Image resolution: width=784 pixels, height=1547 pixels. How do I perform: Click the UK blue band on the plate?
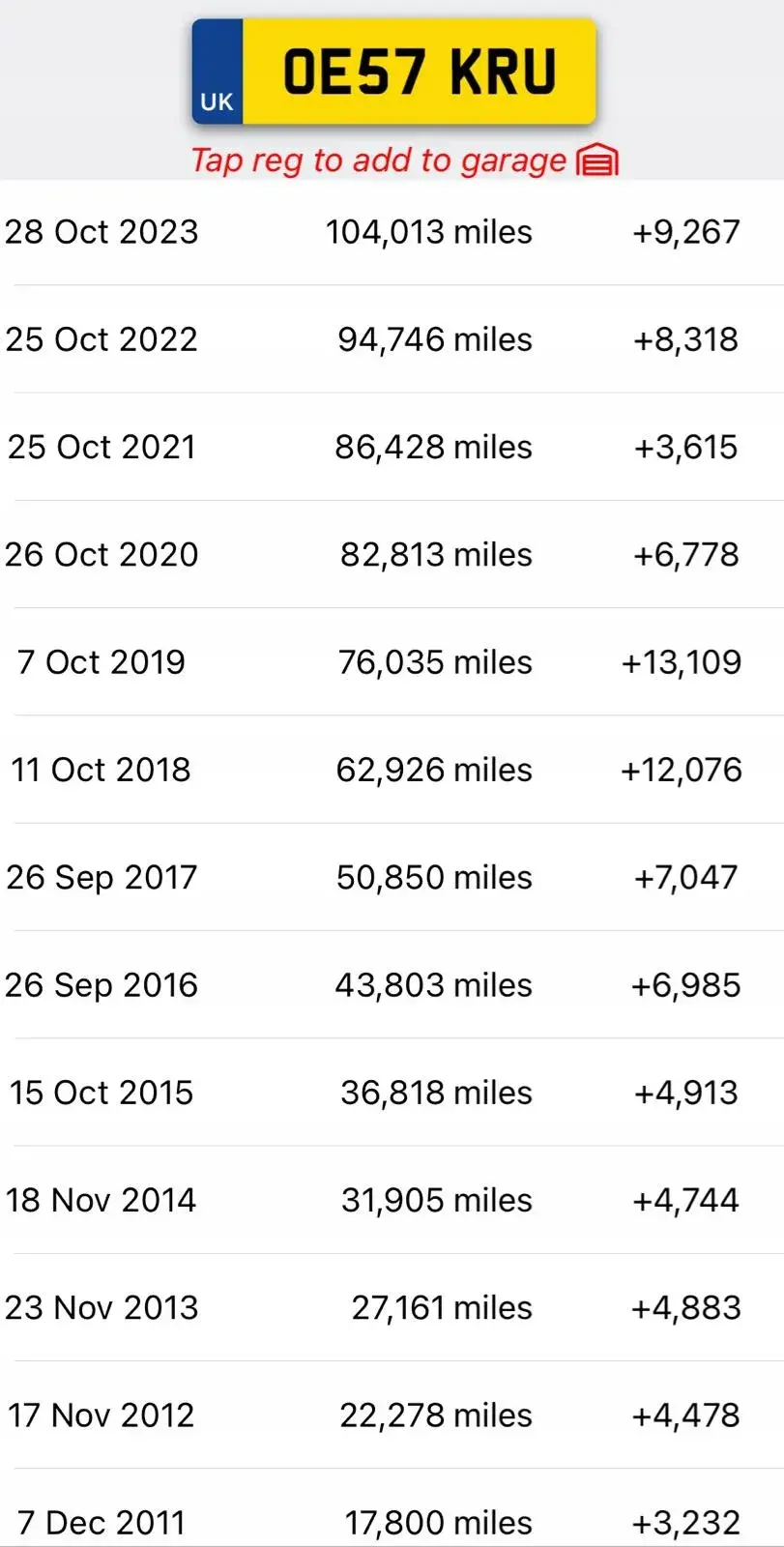pyautogui.click(x=217, y=72)
